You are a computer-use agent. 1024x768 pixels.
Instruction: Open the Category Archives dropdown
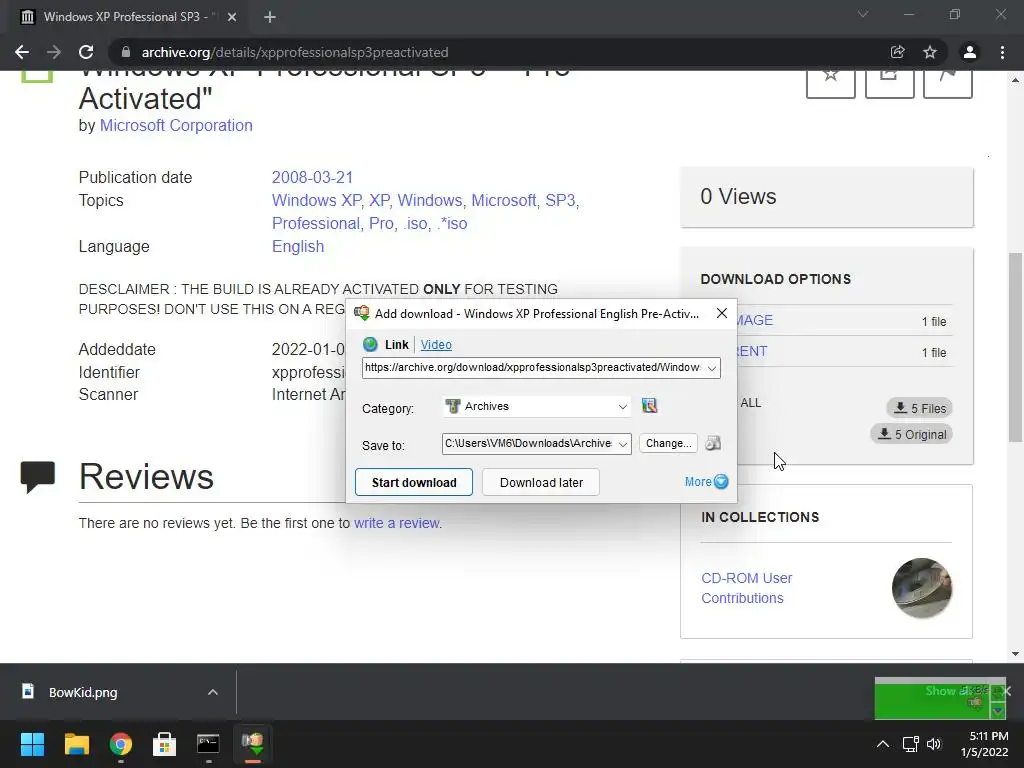tap(536, 406)
